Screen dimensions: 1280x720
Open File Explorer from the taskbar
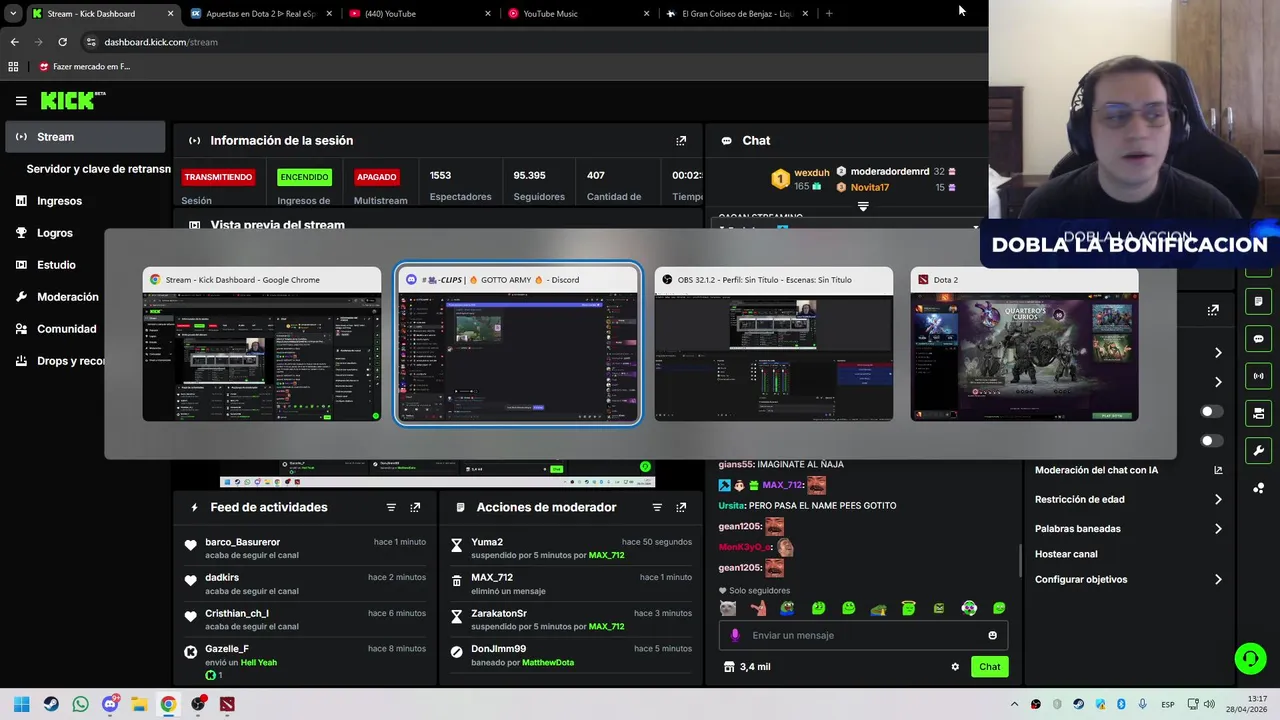(x=139, y=704)
